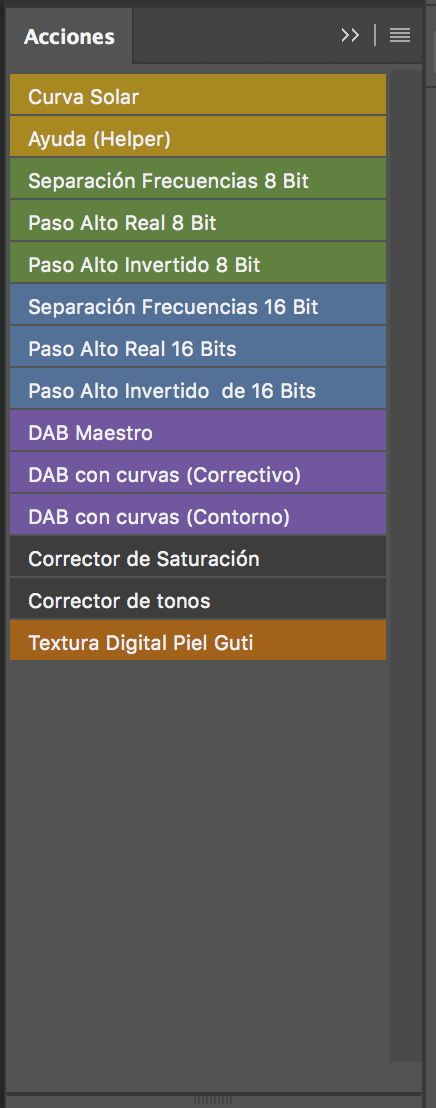Viewport: 436px width, 1108px height.
Task: Switch to the Acciones tab
Action: click(x=69, y=36)
